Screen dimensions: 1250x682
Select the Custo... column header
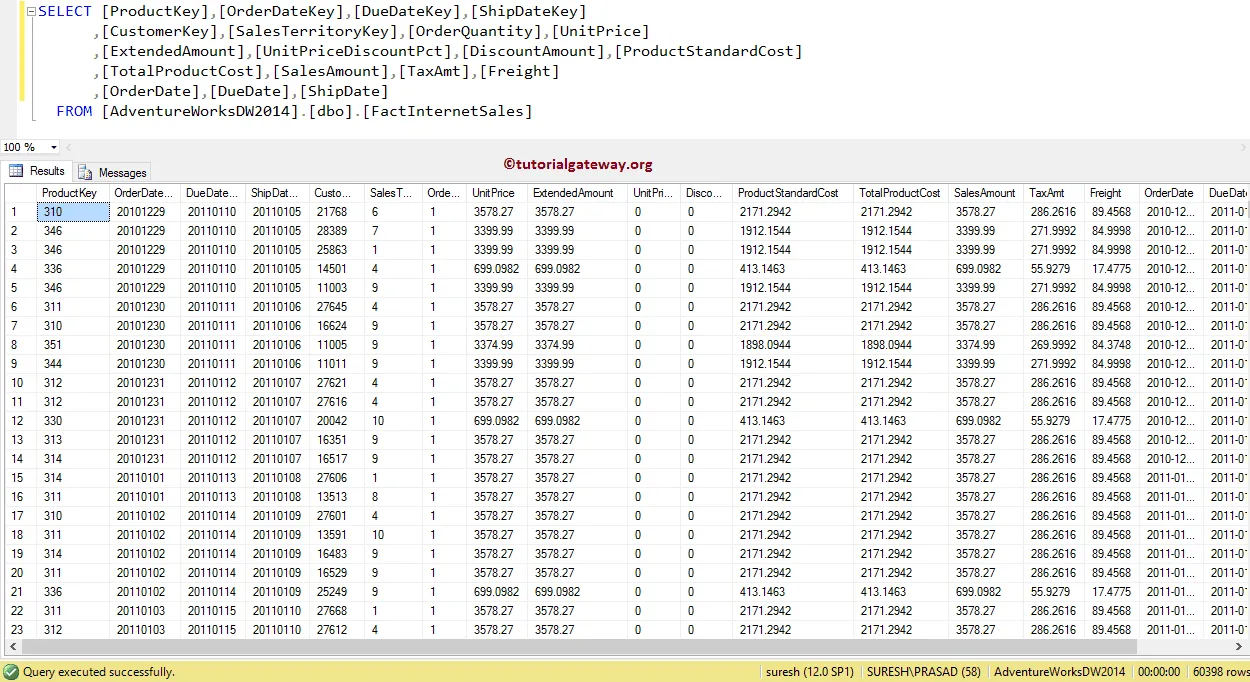[336, 193]
